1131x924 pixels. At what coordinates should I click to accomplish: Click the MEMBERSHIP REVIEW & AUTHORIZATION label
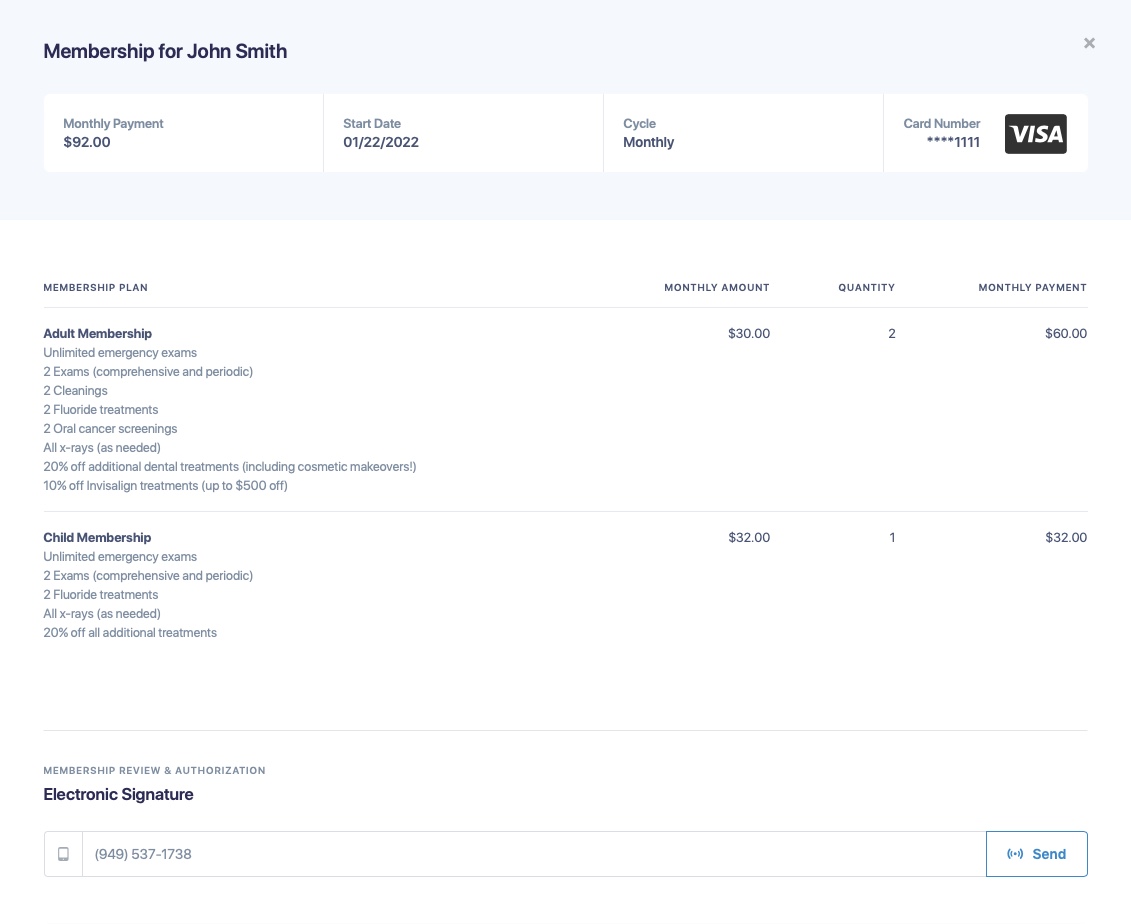[x=154, y=770]
